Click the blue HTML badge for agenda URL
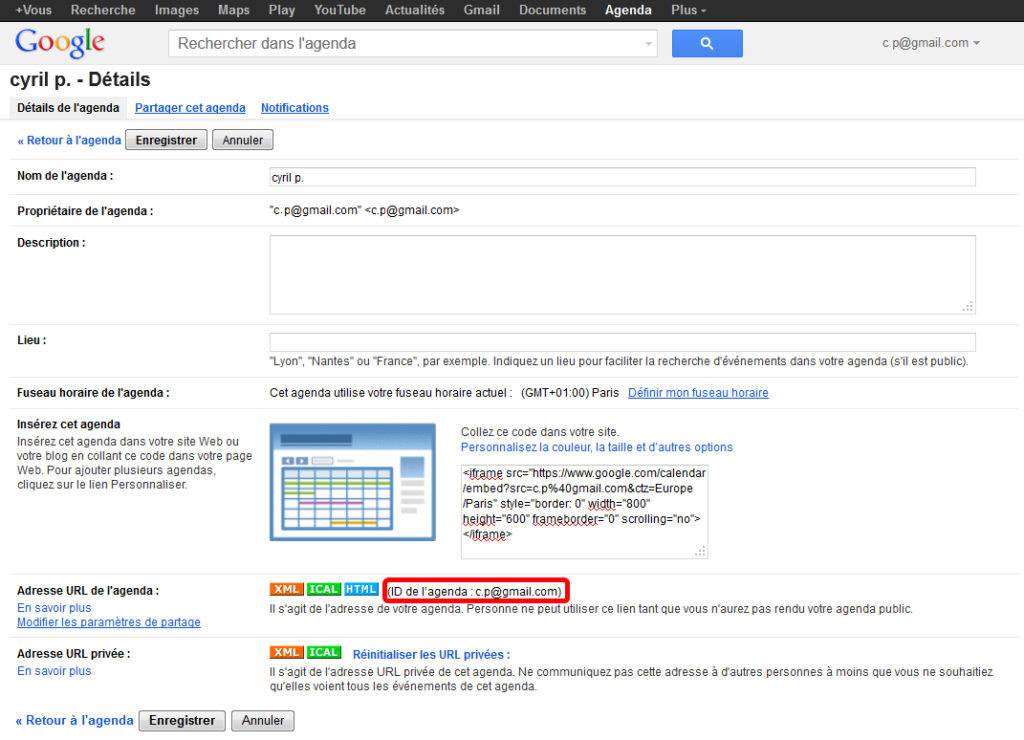This screenshot has height=740, width=1024. click(361, 589)
